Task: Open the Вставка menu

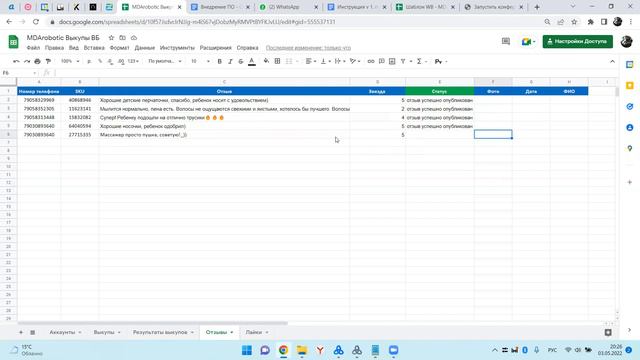Action: point(94,48)
